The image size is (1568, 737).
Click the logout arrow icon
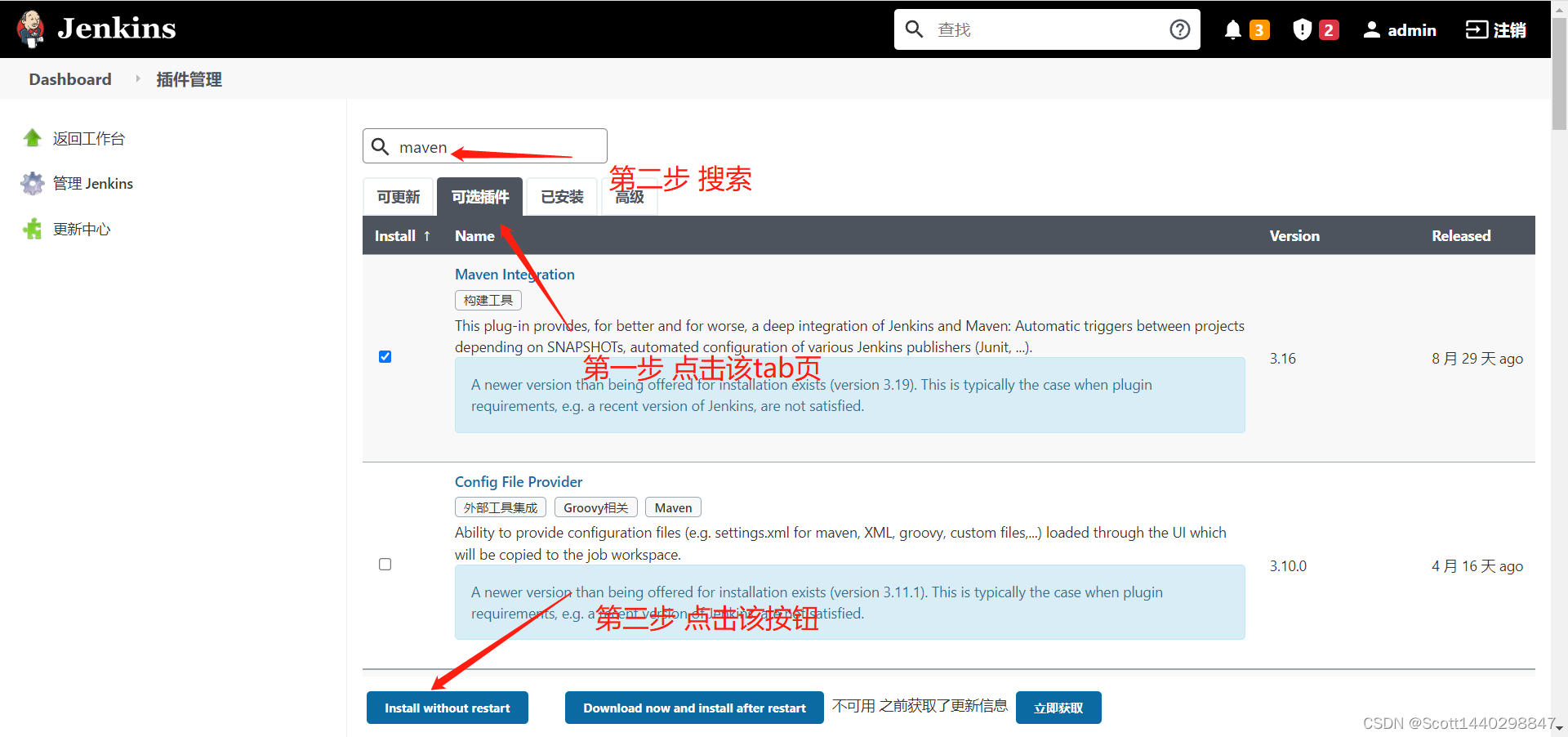[1477, 29]
